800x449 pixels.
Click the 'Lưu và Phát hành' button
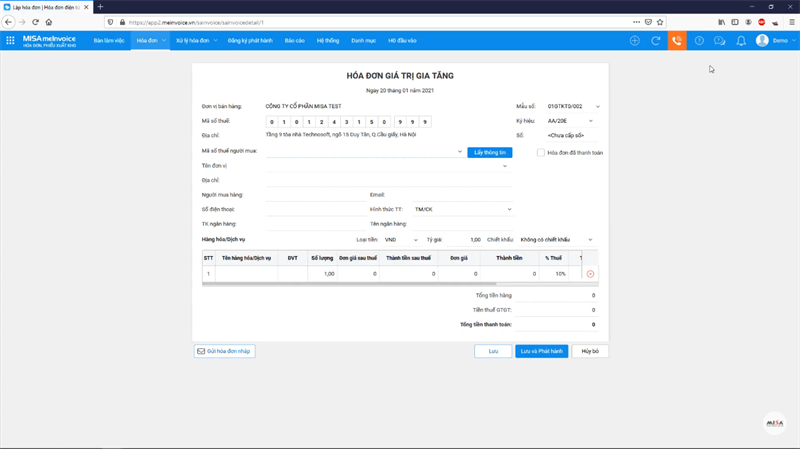point(541,351)
